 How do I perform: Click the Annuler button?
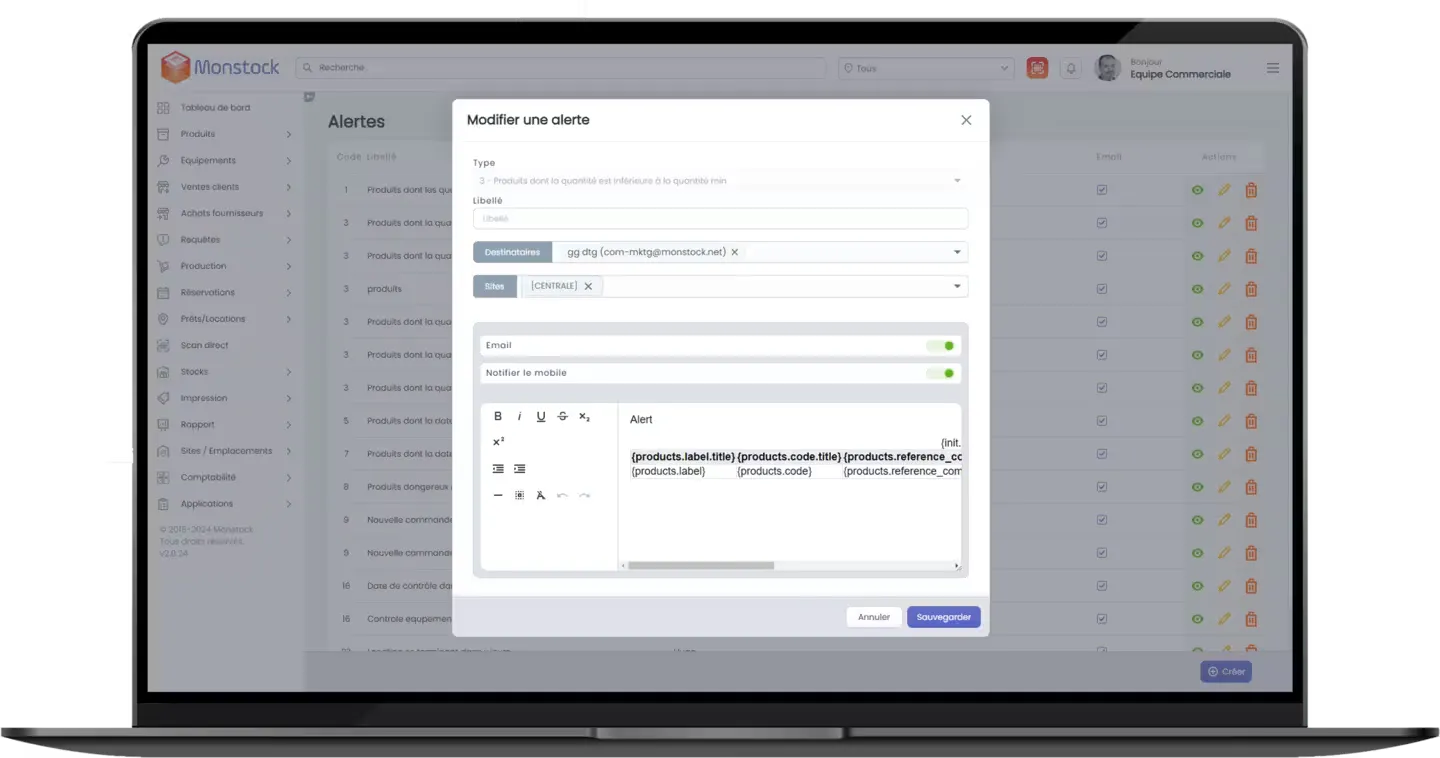(874, 617)
